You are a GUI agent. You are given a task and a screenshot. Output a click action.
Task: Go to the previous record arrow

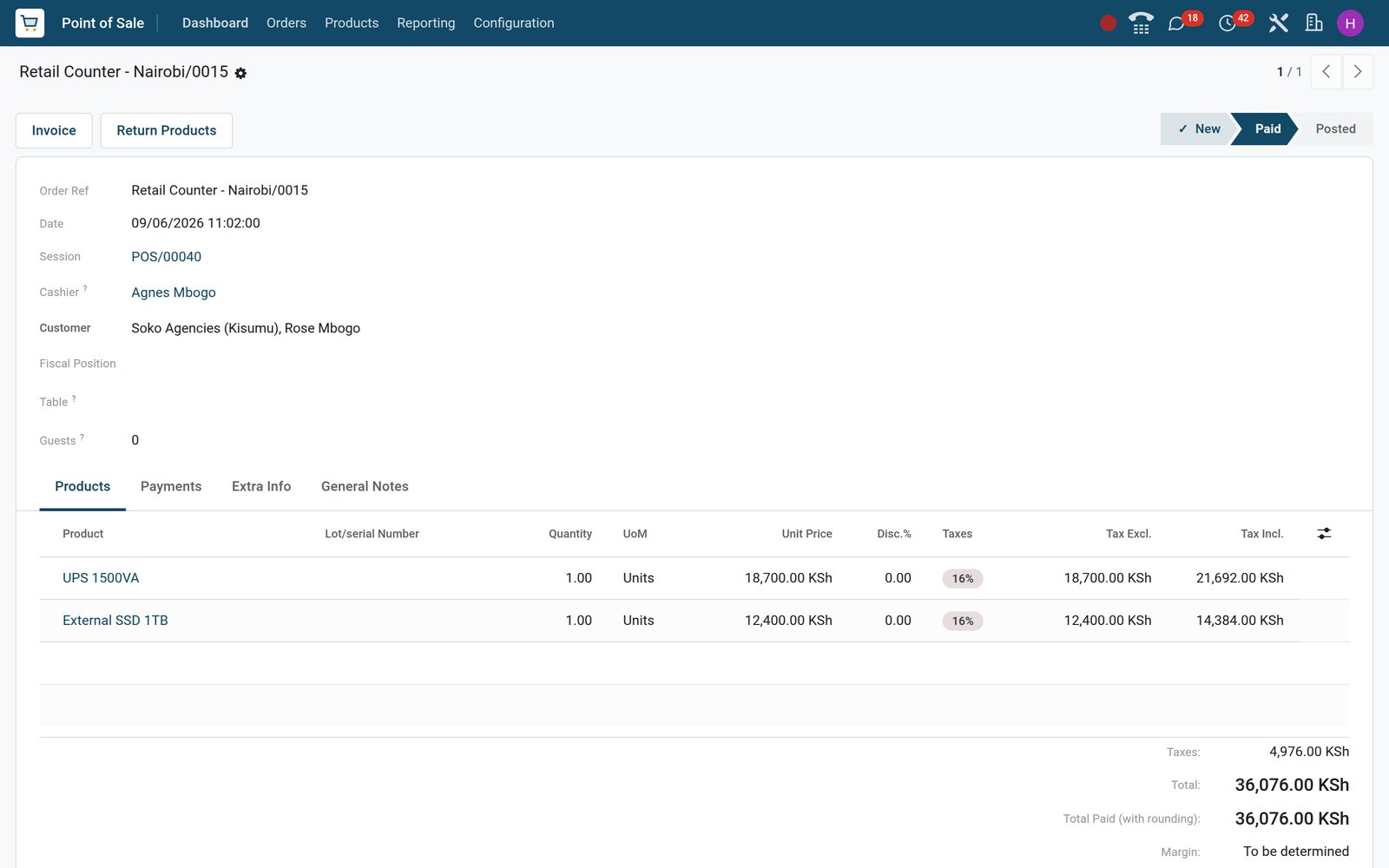[x=1326, y=72]
